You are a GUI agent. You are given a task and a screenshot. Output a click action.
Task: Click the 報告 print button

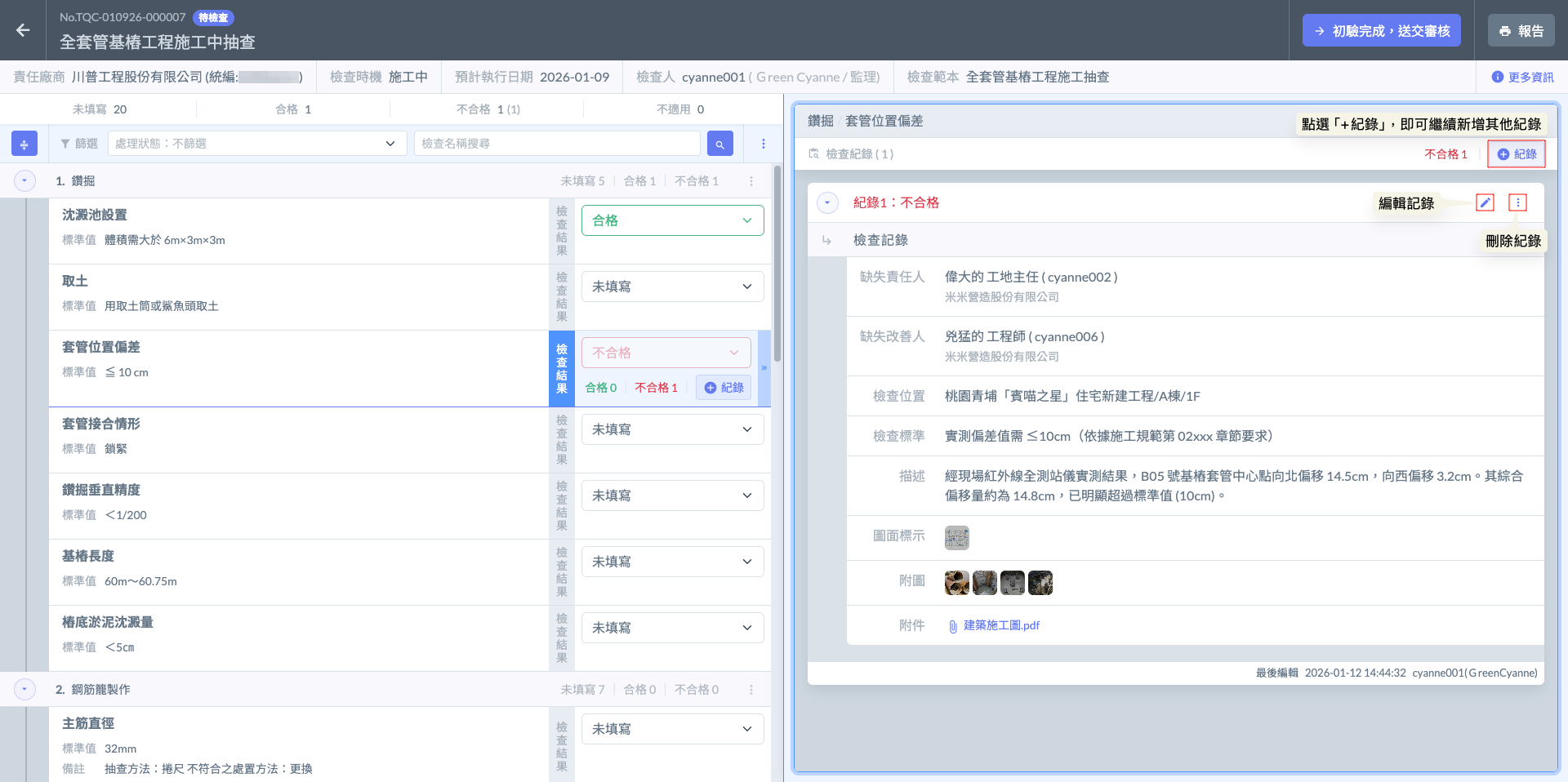[1521, 31]
